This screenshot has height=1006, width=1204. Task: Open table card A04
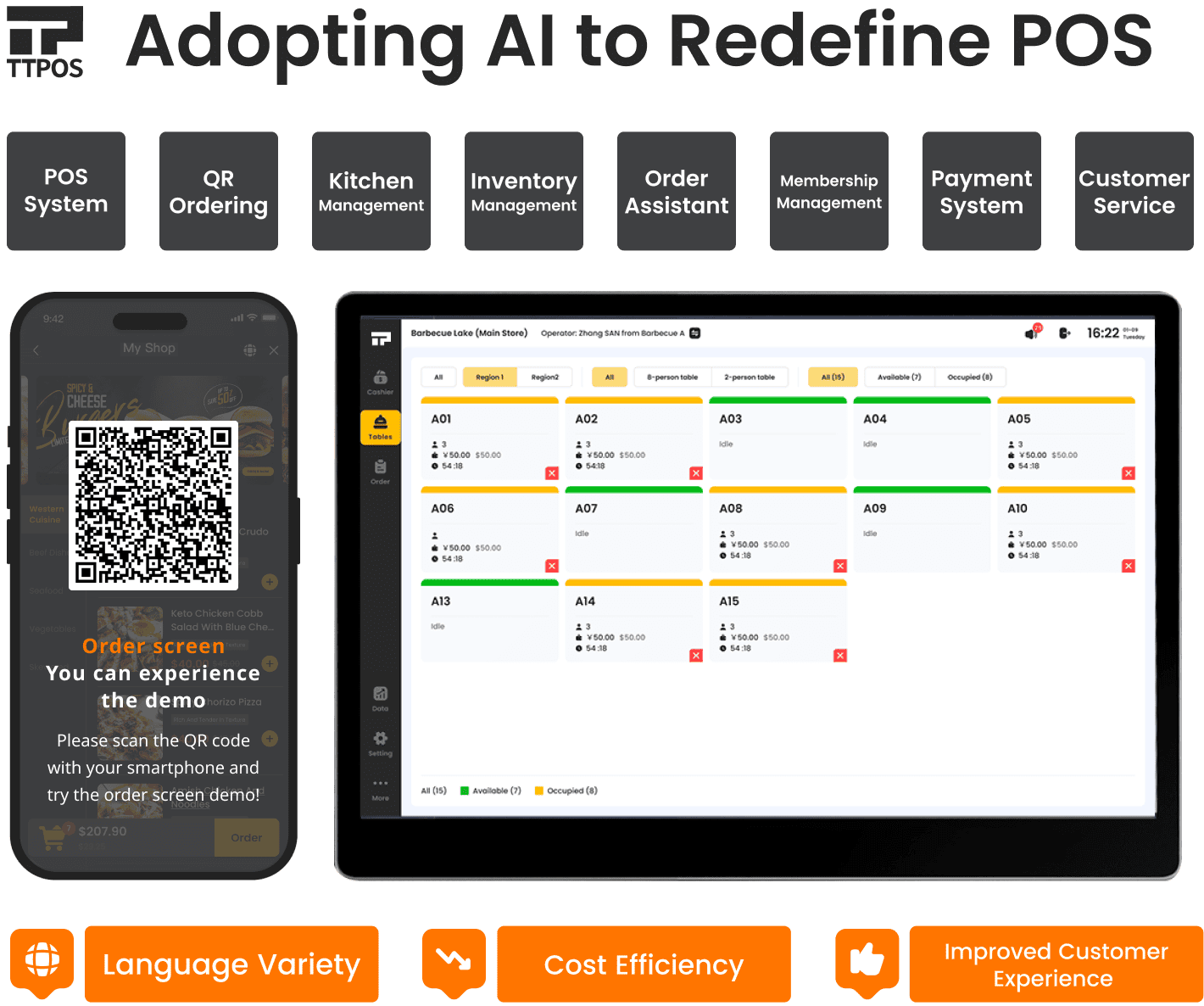tap(922, 439)
